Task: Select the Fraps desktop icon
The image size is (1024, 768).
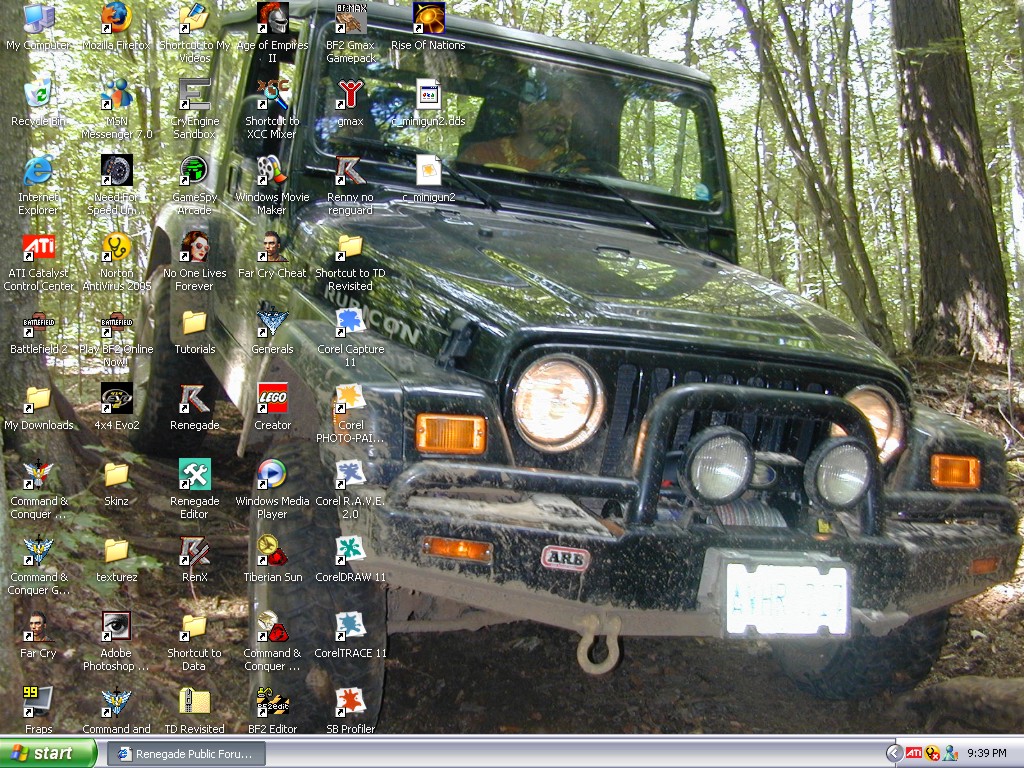Action: pos(38,702)
